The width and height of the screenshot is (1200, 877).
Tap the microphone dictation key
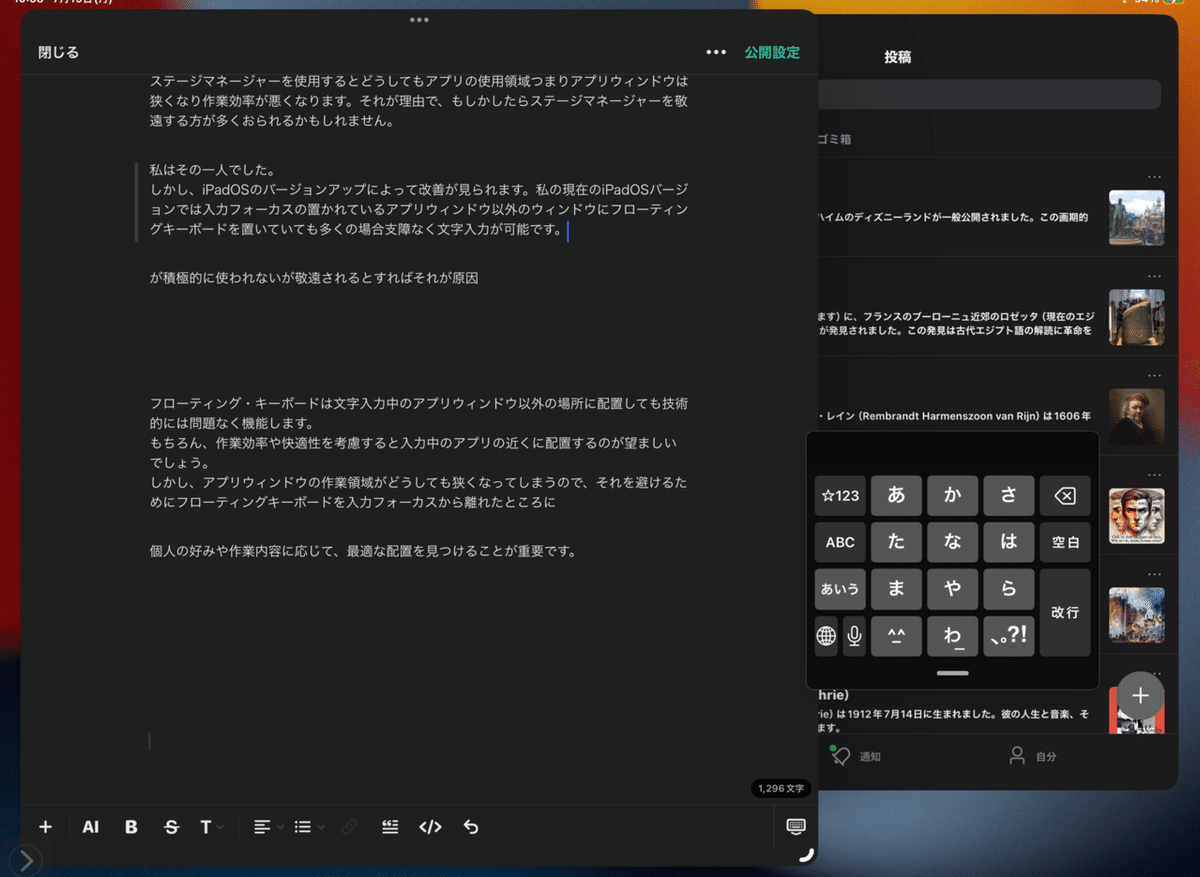point(854,636)
